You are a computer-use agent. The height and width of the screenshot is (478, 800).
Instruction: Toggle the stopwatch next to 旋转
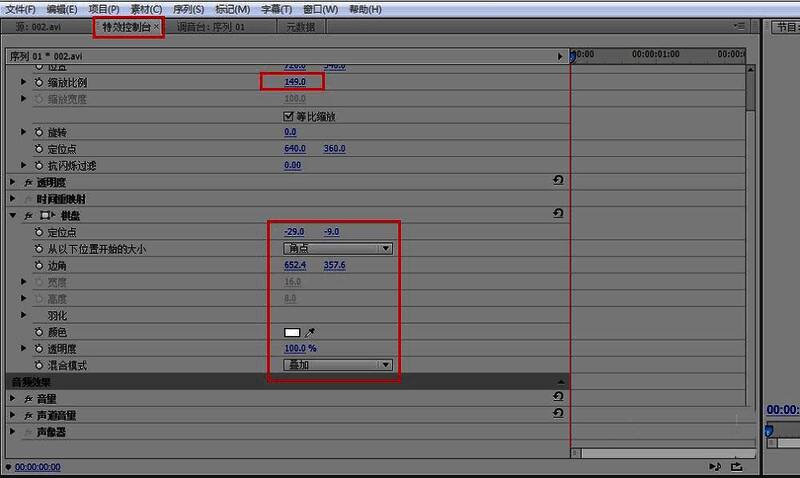tap(40, 132)
